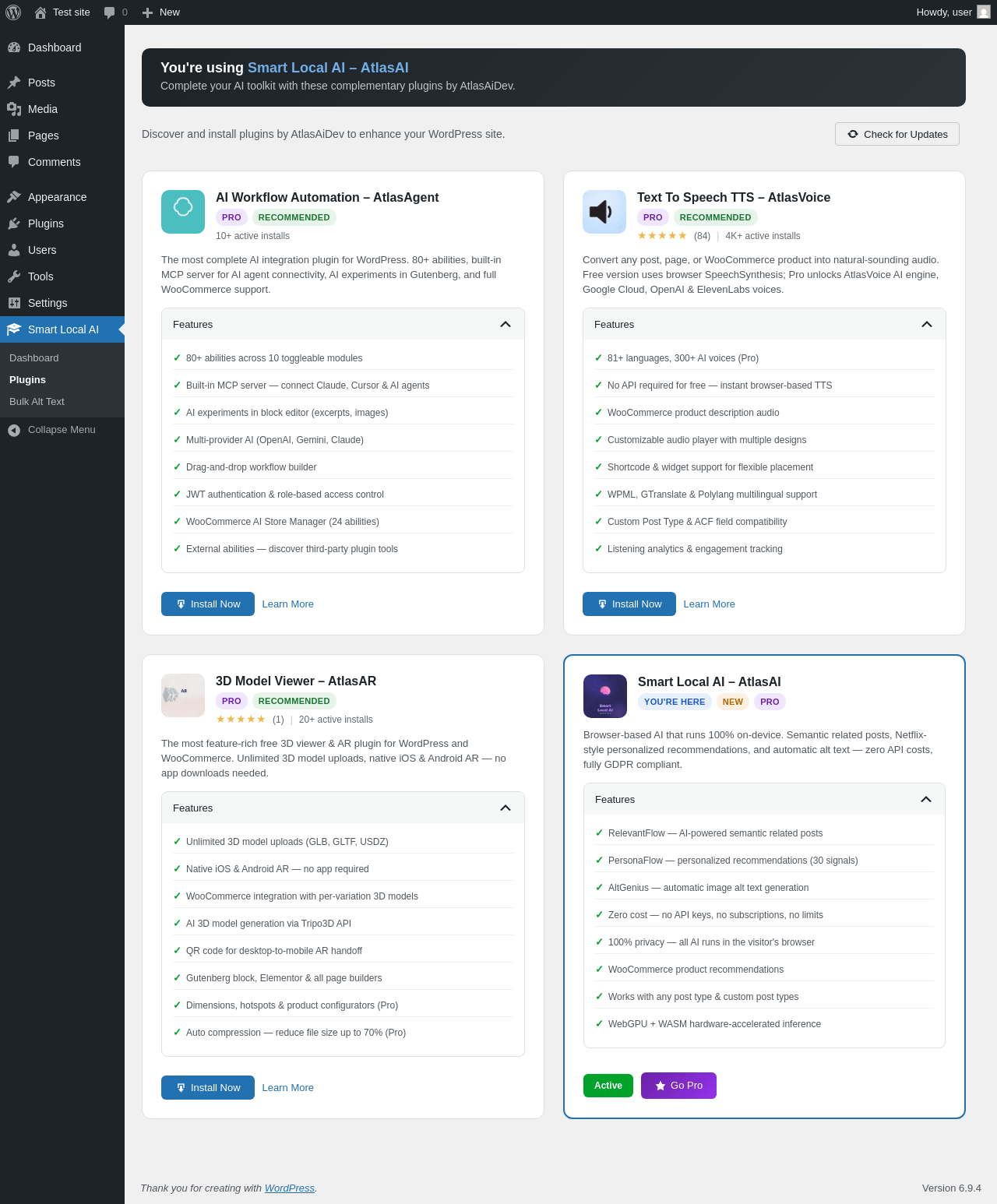
Task: Open Learn More for AtlasAgent
Action: coord(288,604)
